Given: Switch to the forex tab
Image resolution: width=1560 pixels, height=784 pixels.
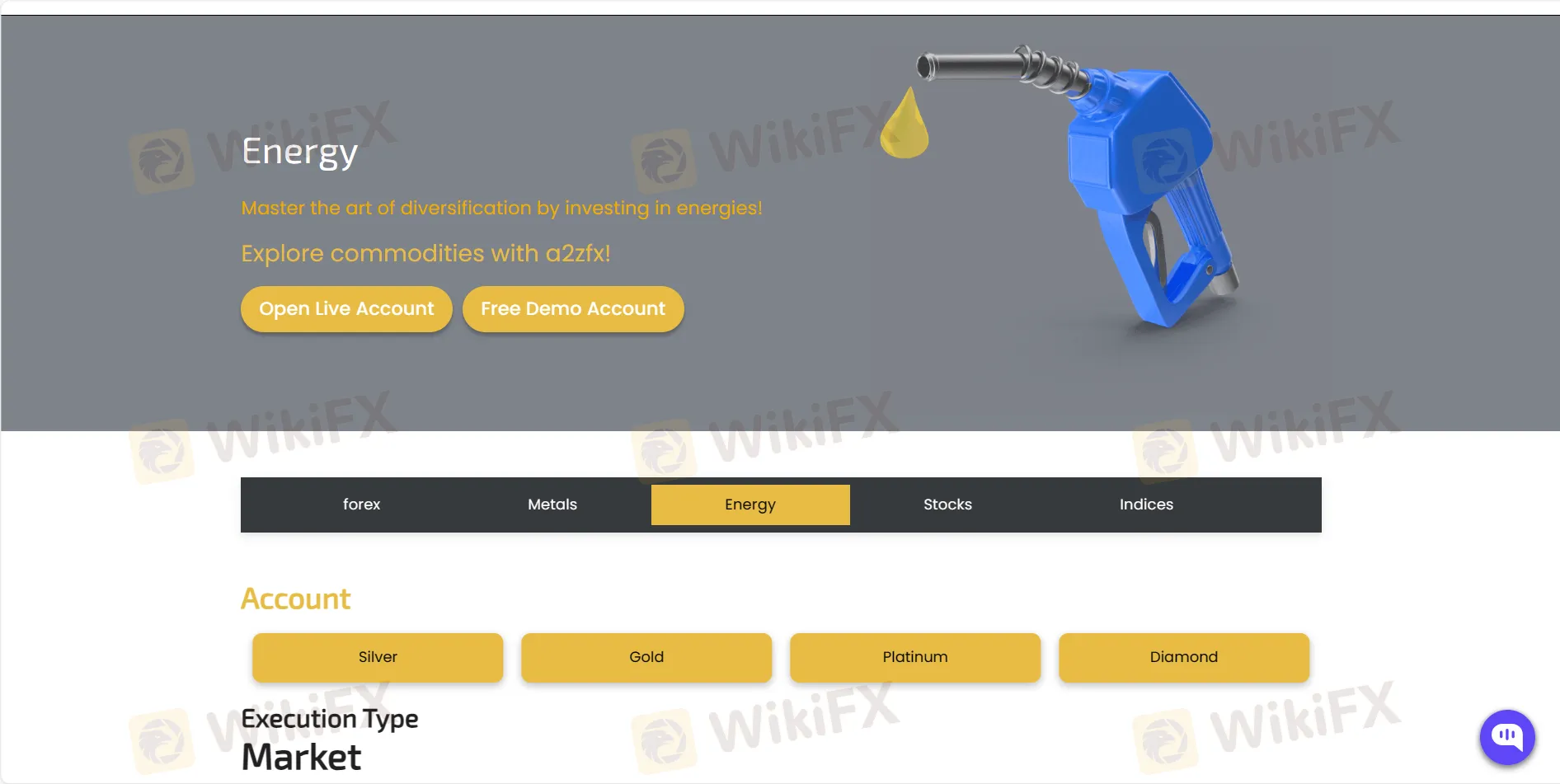Looking at the screenshot, I should click(361, 505).
